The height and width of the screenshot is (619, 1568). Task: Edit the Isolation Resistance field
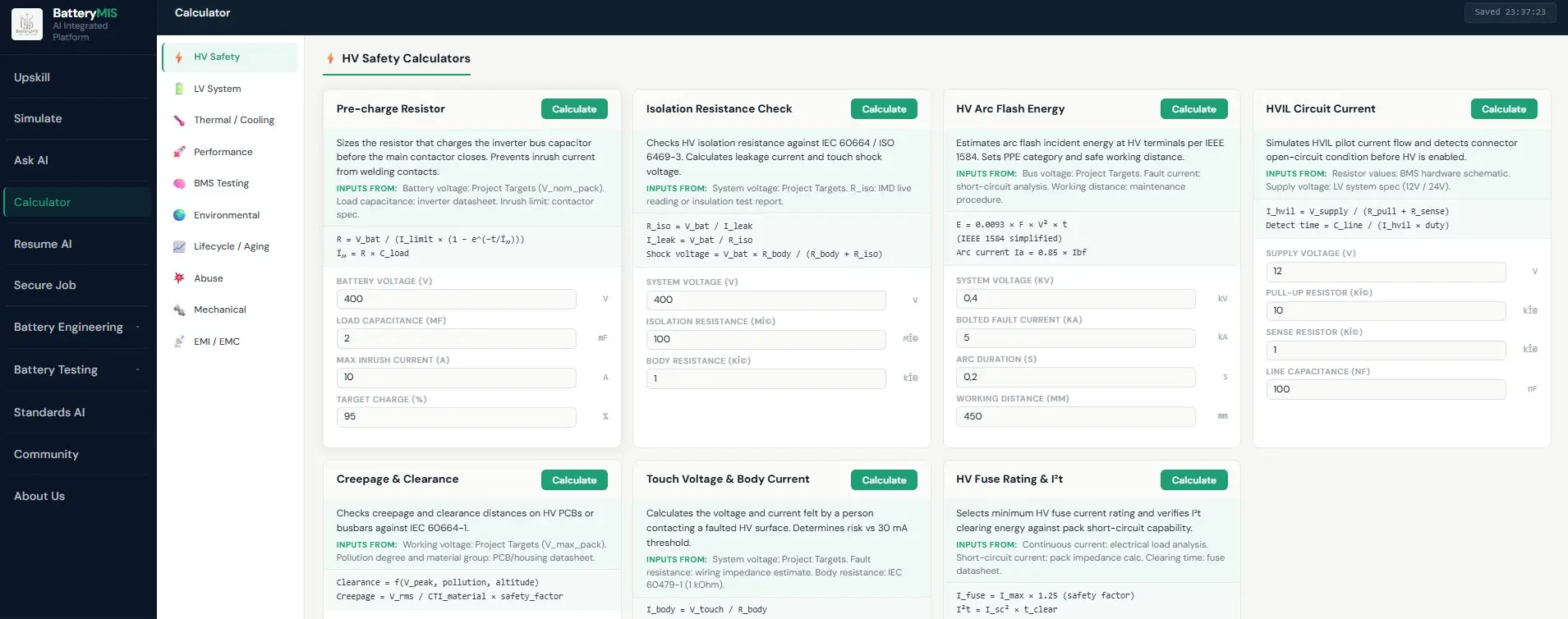(x=766, y=339)
